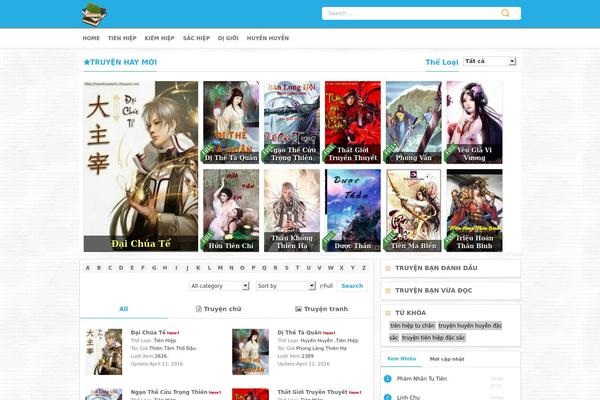Click small Dị Thế Tà Quân list thumbnail
Image resolution: width=600 pixels, height=400 pixels.
[x=251, y=352]
